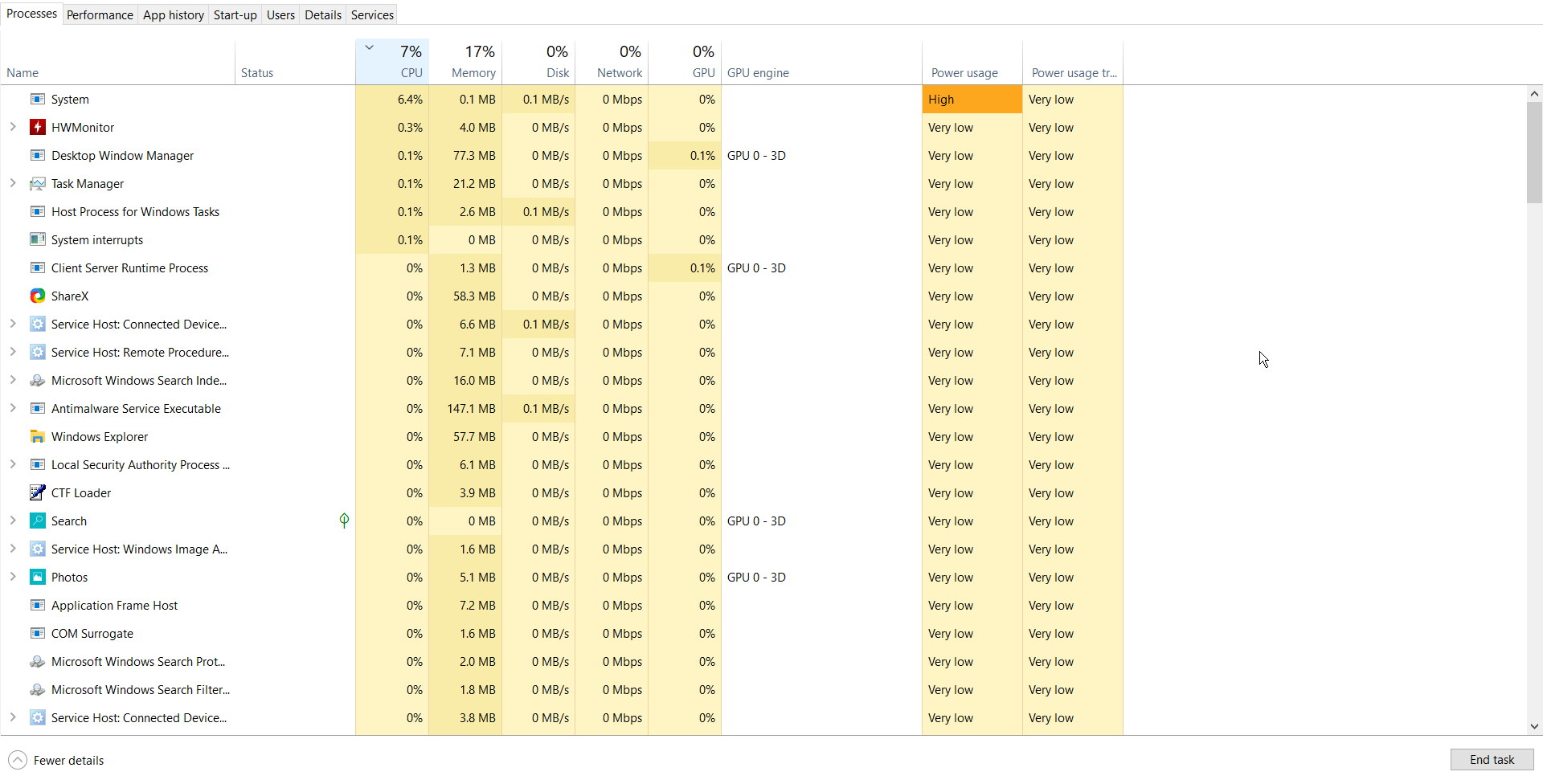This screenshot has height=784, width=1543.
Task: Expand the Task Manager process group
Action: 13,183
